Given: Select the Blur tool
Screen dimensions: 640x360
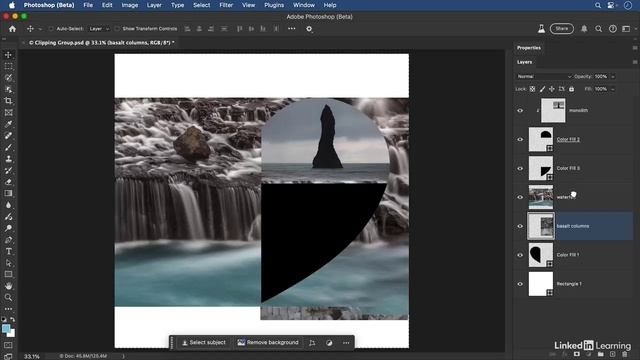Looking at the screenshot, I should tap(8, 205).
